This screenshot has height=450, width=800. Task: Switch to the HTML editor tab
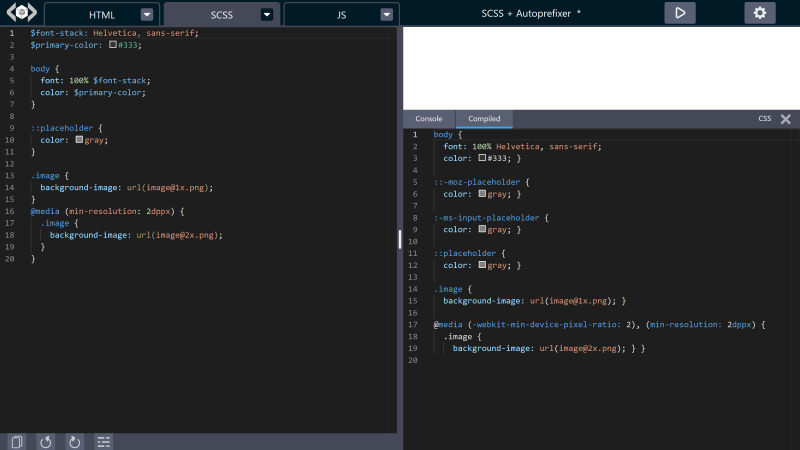tap(102, 15)
